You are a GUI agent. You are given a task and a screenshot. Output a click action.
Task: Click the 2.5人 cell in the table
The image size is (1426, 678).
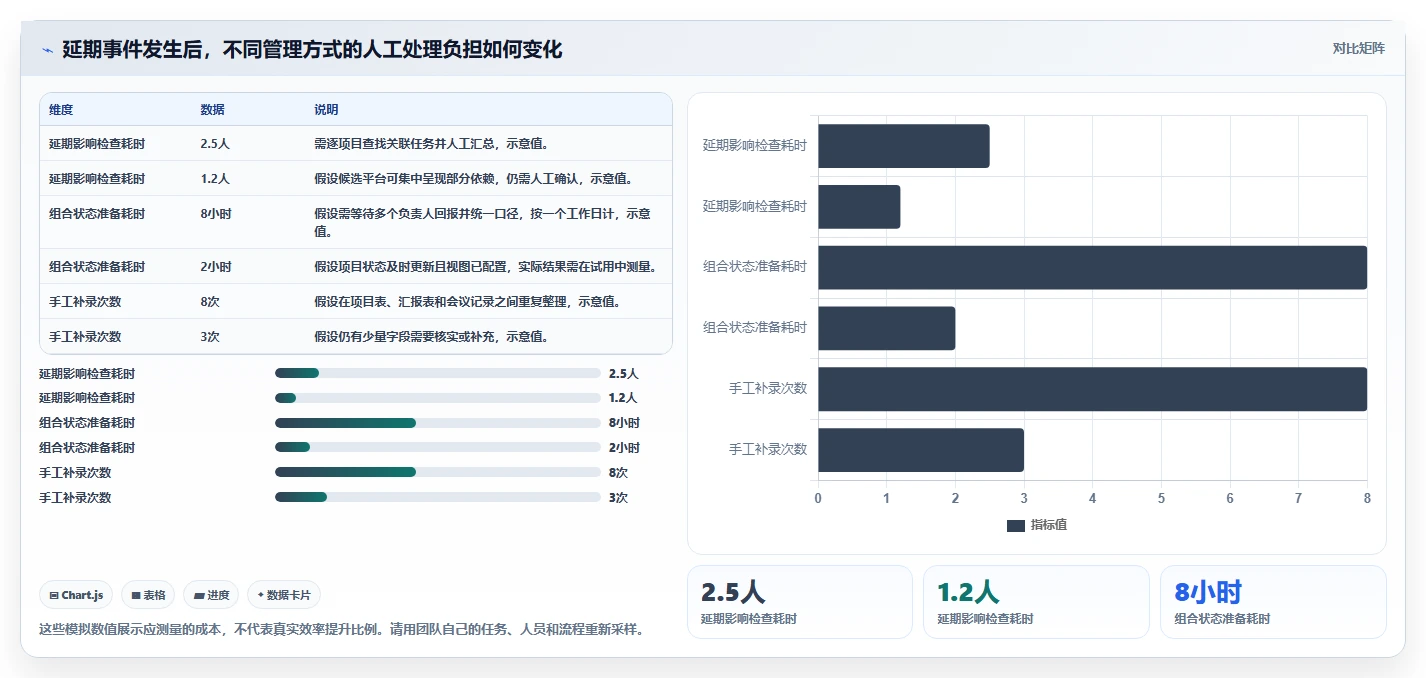tap(215, 144)
